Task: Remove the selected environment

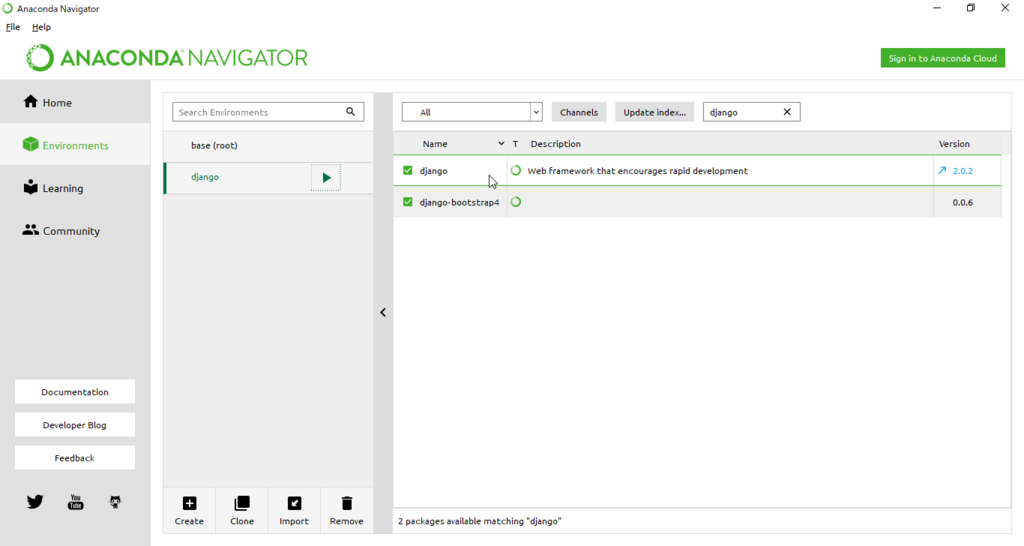Action: coord(347,510)
